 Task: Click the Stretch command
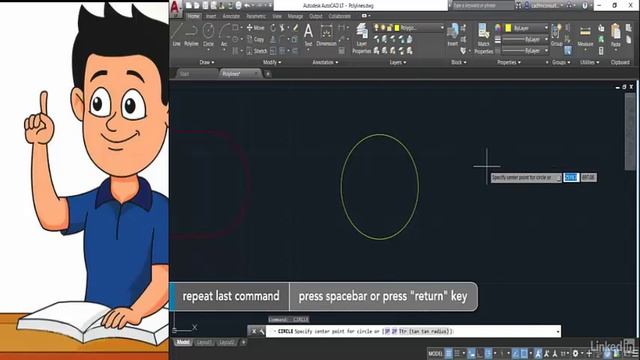point(257,51)
